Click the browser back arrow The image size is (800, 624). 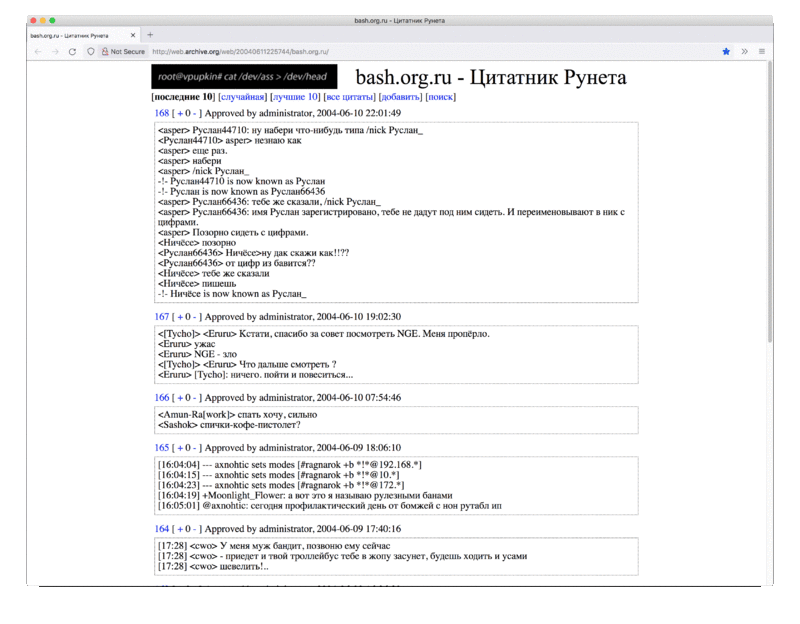38,51
